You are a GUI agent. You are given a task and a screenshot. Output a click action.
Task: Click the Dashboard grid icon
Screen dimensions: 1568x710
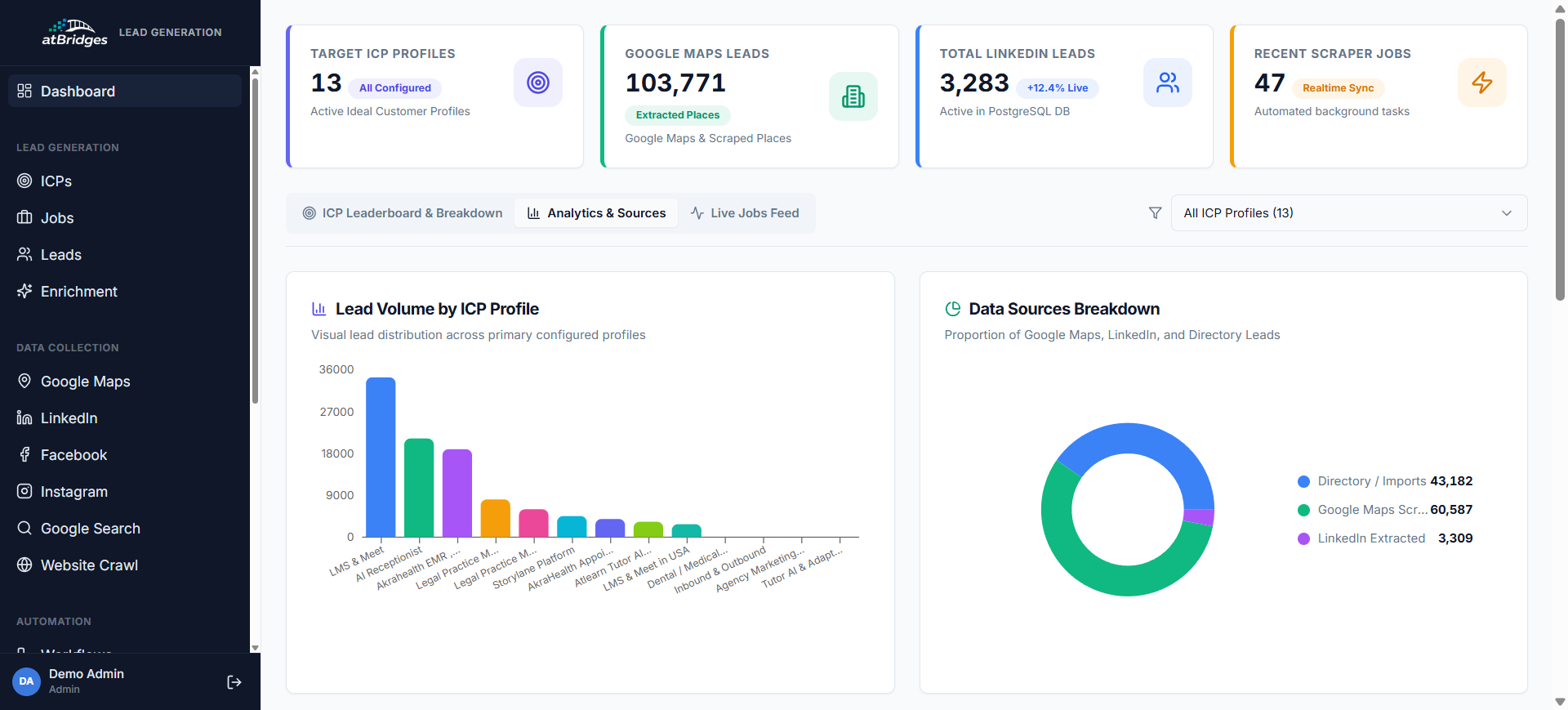24,91
